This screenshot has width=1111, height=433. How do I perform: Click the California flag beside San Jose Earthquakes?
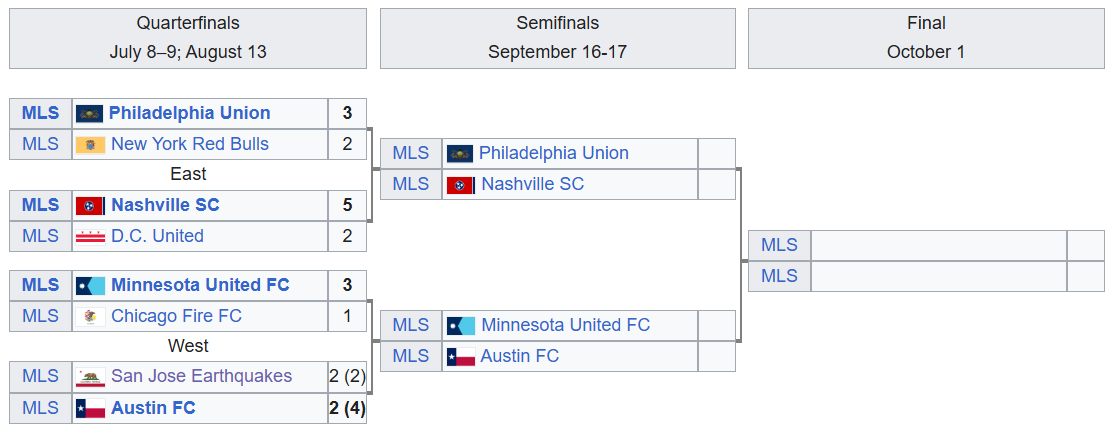[90, 377]
